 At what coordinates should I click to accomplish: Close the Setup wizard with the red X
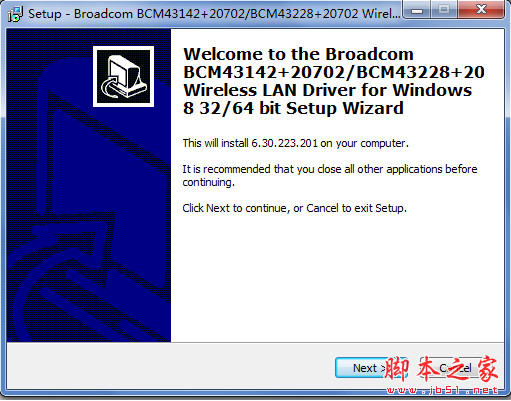[481, 10]
